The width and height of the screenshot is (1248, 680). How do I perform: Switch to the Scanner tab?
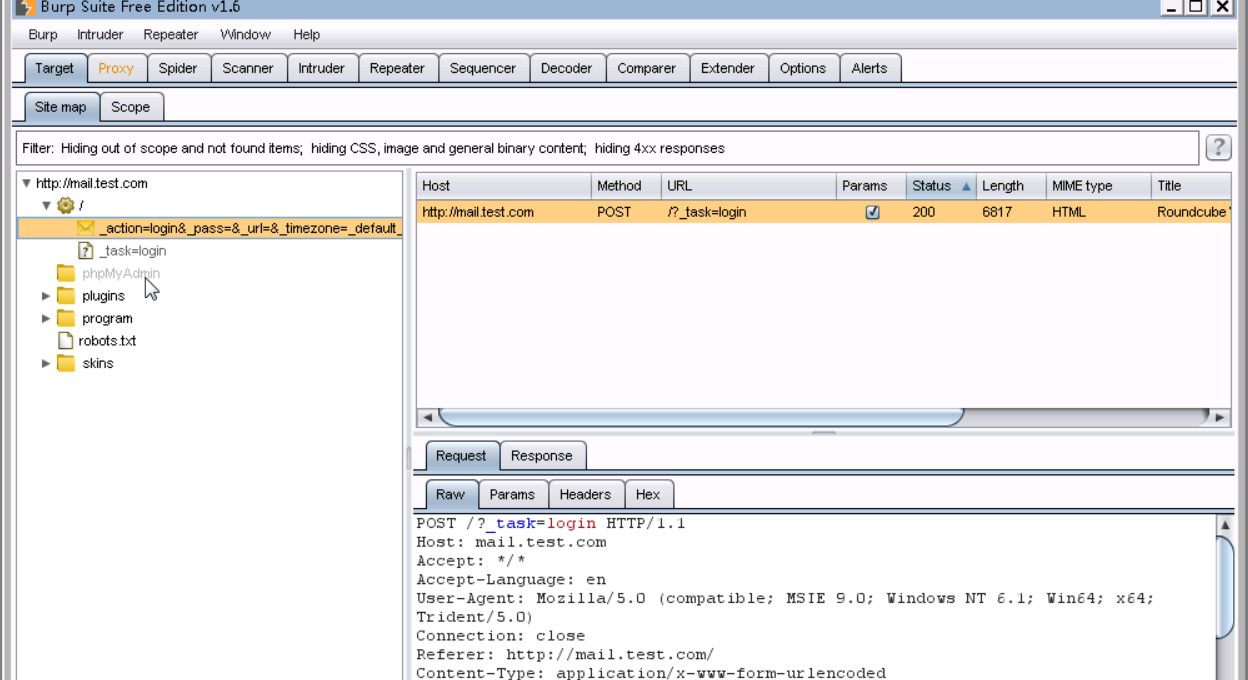coord(248,68)
